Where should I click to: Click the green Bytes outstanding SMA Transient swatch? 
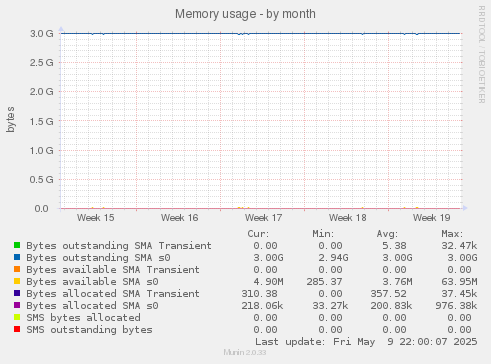[x=17, y=245]
